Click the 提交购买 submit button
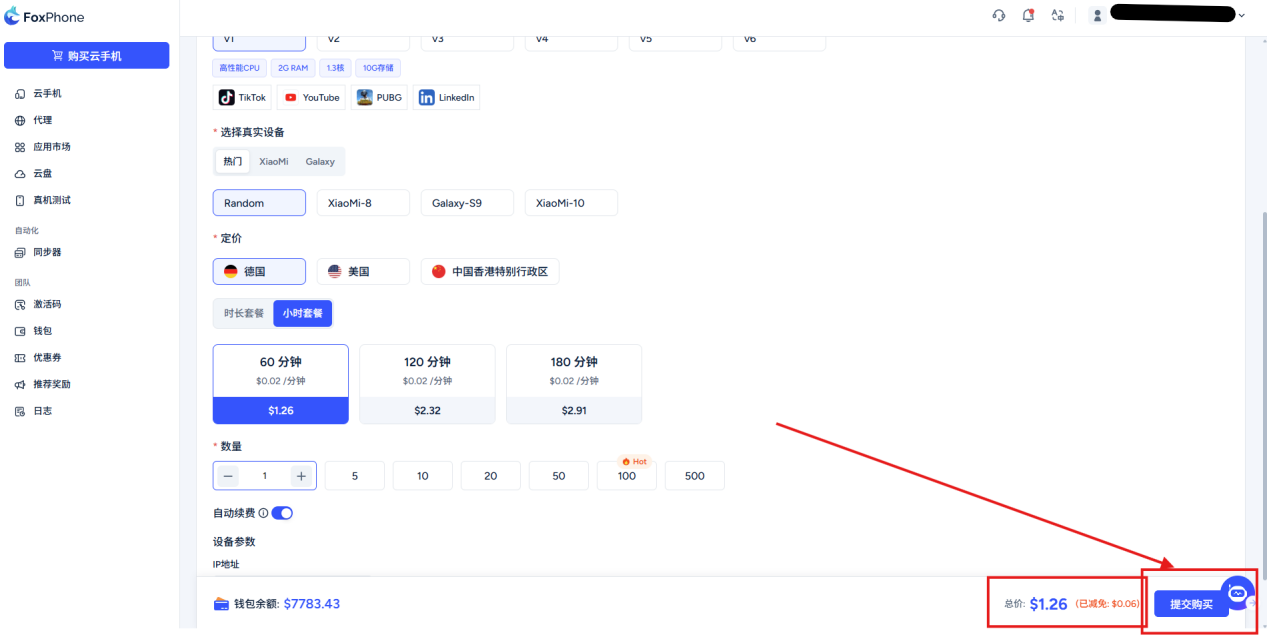 1190,604
